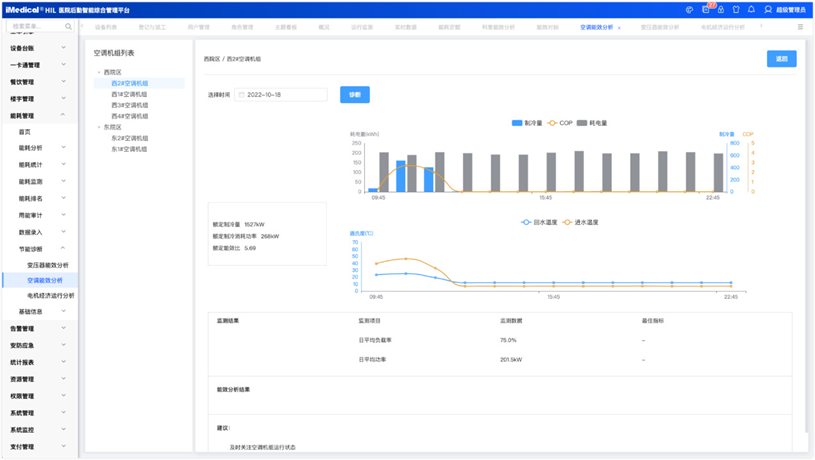Toggle the 进水温度 legend item

coord(581,222)
